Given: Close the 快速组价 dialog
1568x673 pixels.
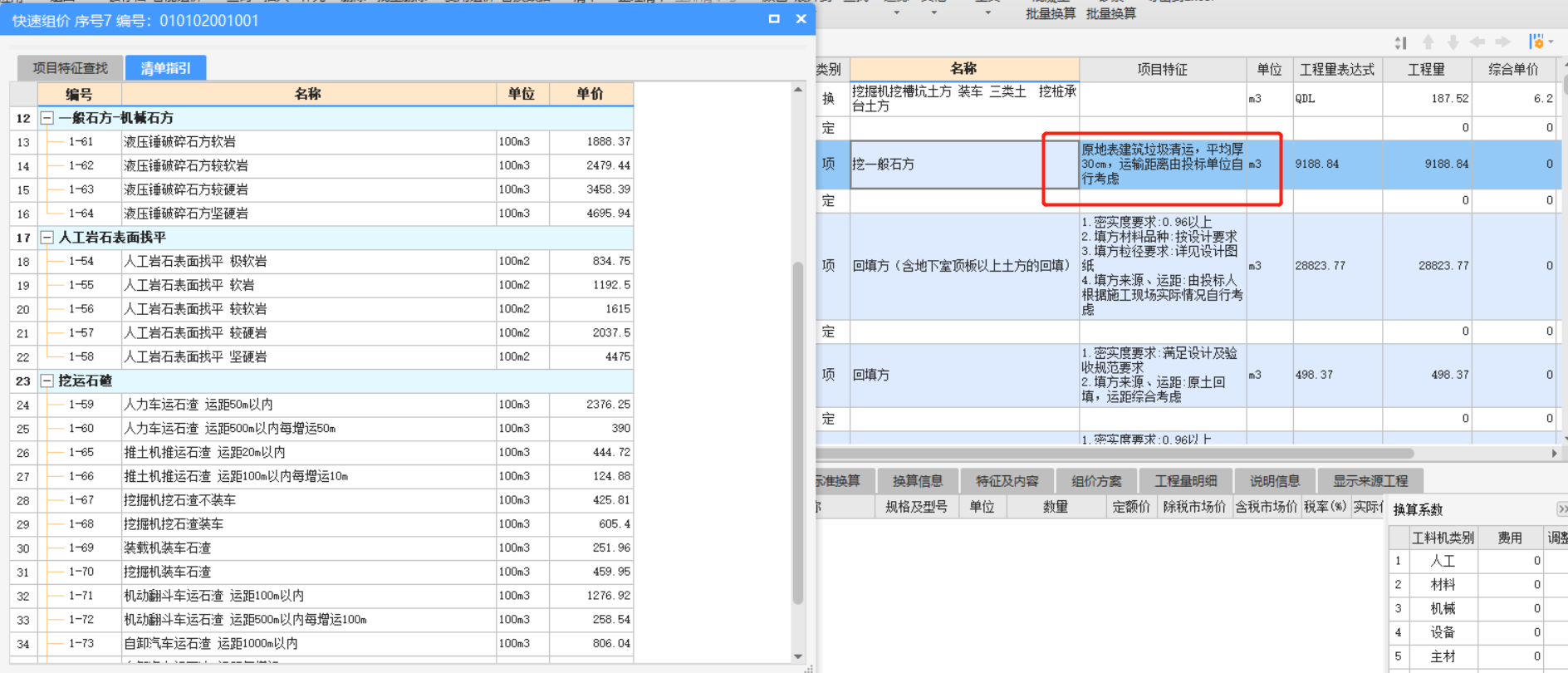Looking at the screenshot, I should [x=801, y=19].
